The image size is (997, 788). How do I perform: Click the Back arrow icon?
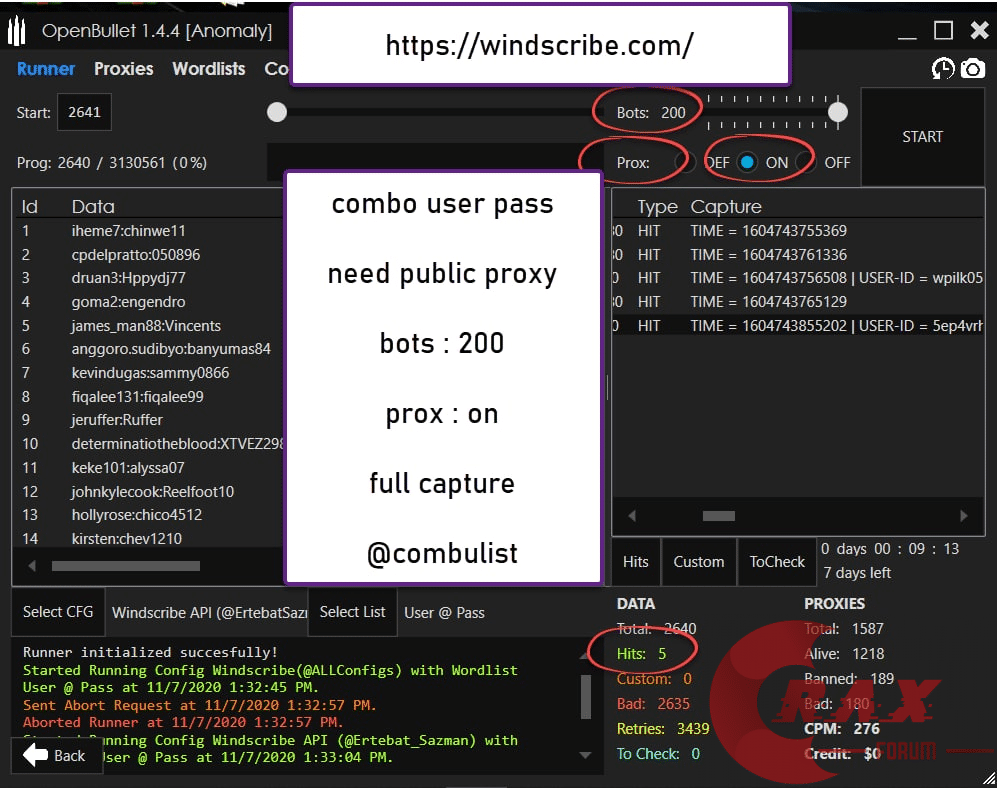coord(36,755)
